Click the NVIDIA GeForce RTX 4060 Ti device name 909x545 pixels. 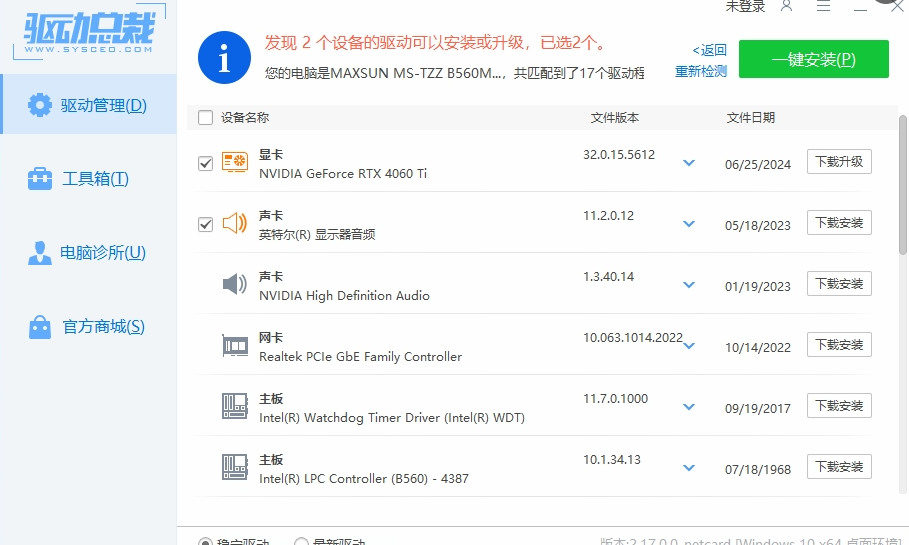click(343, 173)
